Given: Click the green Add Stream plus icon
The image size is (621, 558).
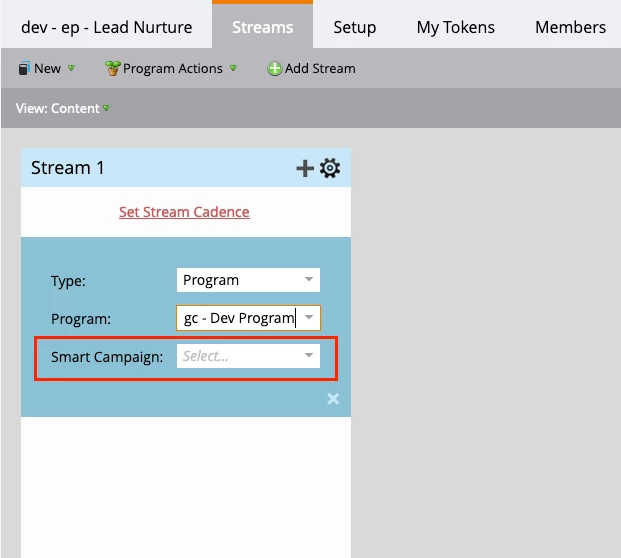Looking at the screenshot, I should [x=274, y=69].
